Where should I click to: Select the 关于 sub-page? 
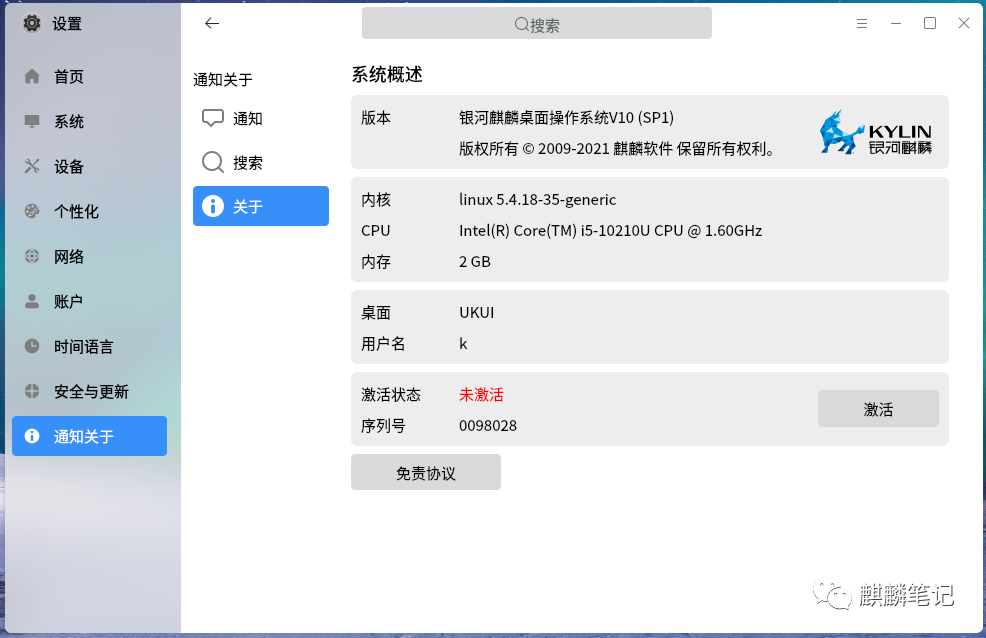pos(261,206)
